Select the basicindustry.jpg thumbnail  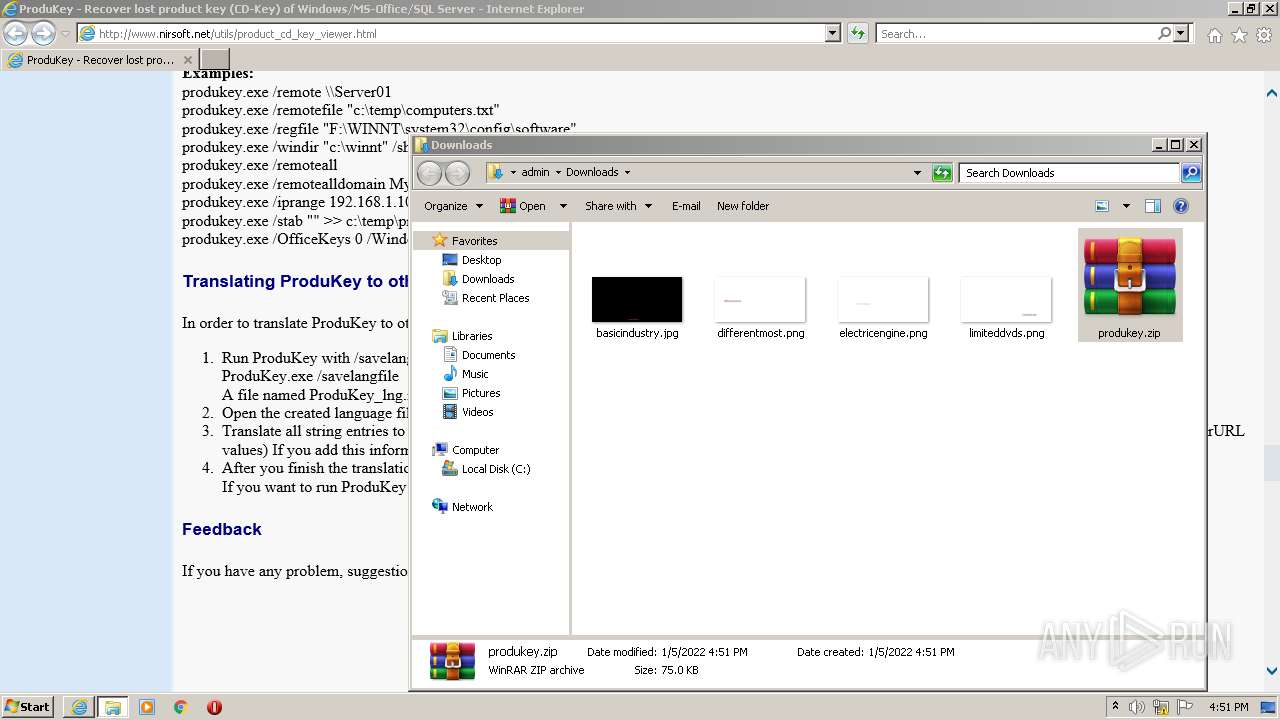pyautogui.click(x=637, y=299)
